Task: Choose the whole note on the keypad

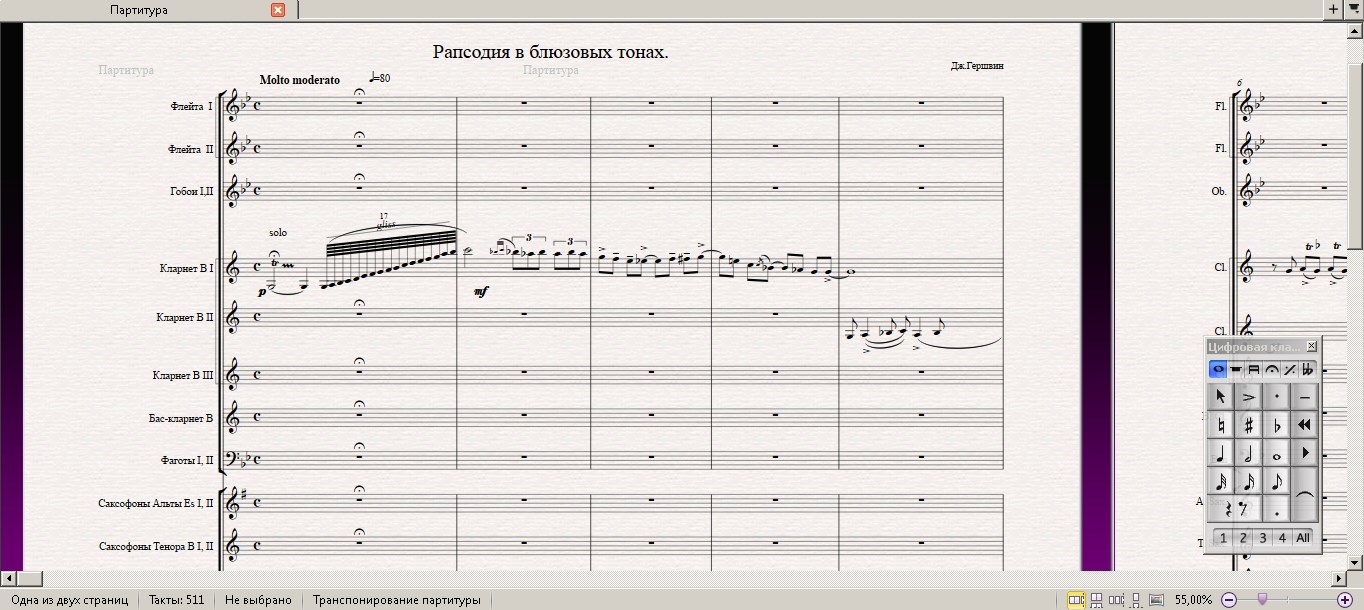Action: click(x=1277, y=453)
